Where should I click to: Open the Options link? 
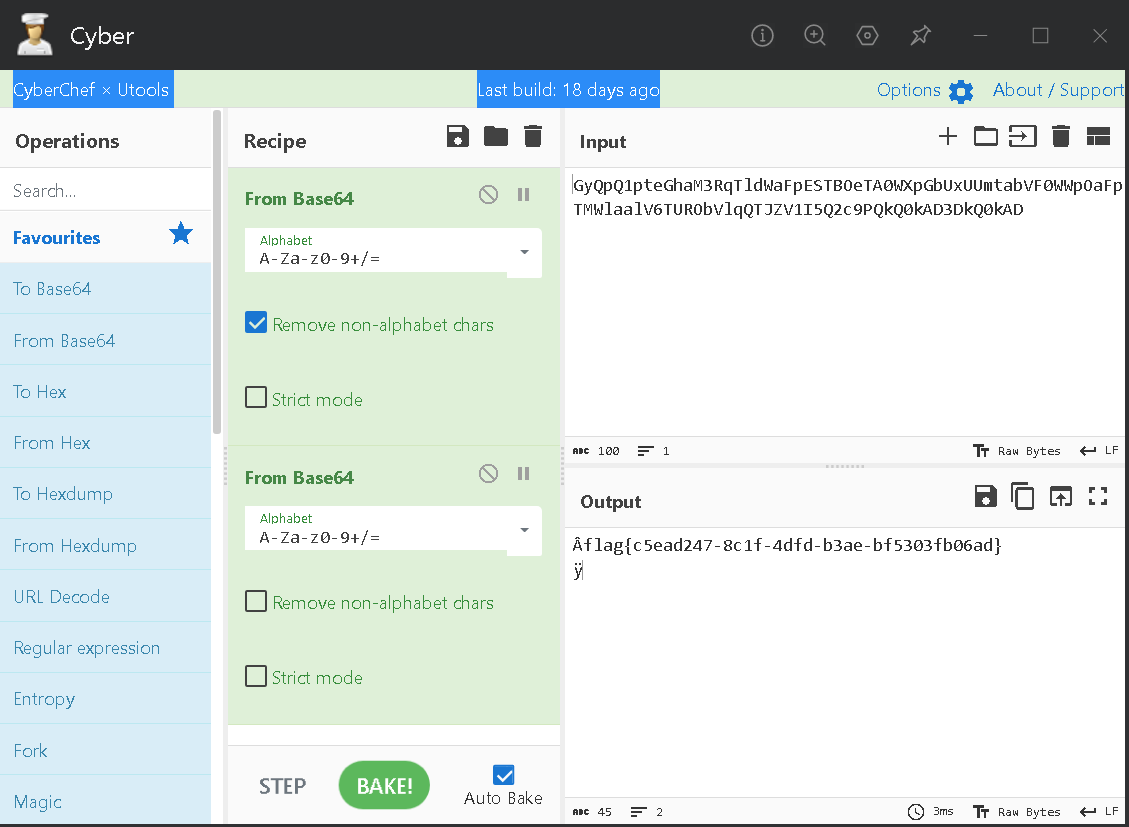[x=909, y=90]
